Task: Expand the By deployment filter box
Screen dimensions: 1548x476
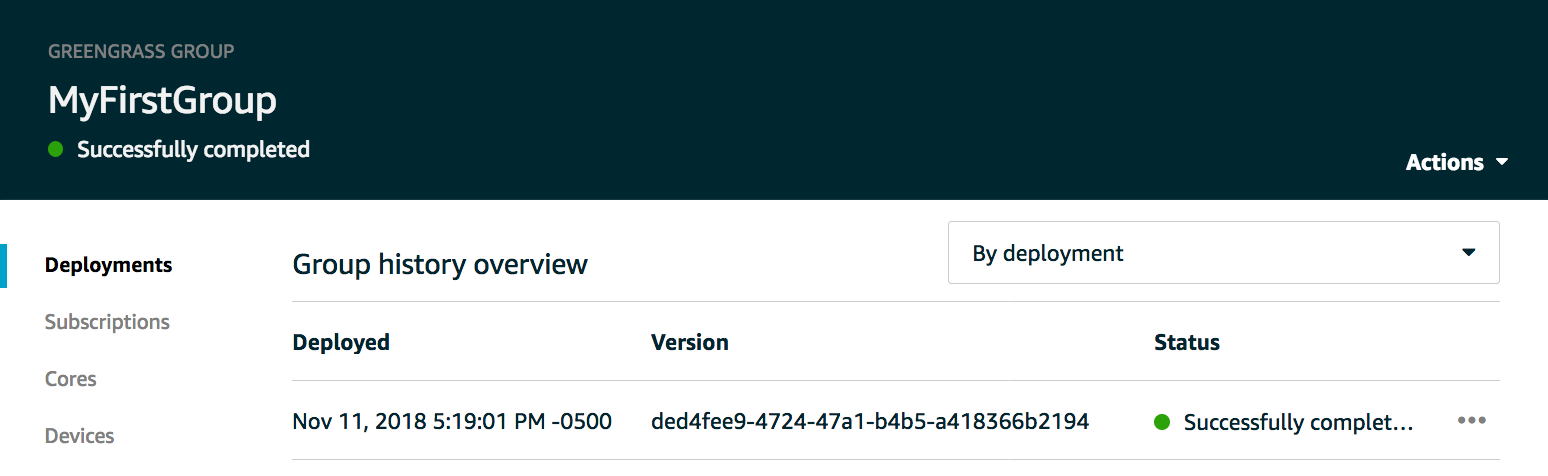Action: click(1222, 253)
